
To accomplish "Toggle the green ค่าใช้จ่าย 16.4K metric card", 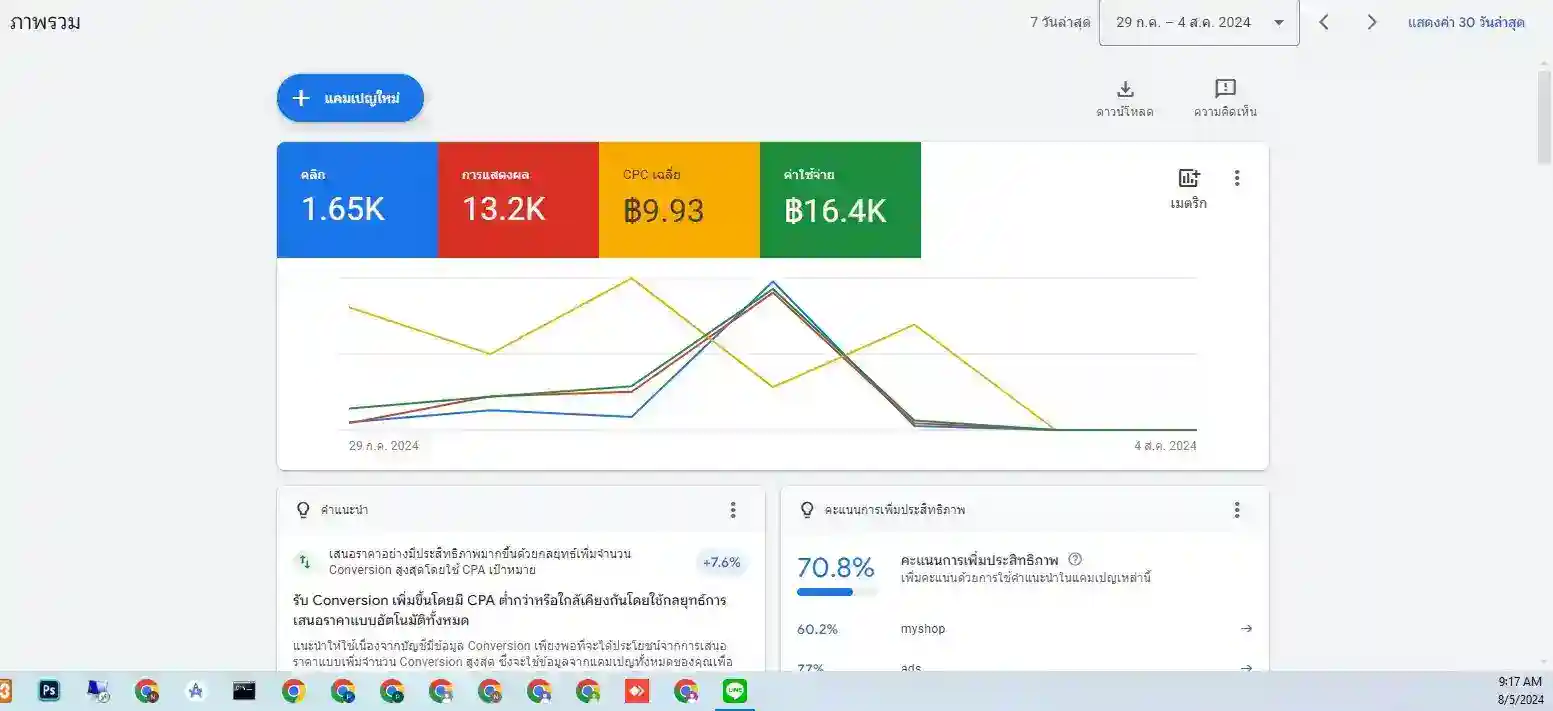I will pyautogui.click(x=840, y=200).
